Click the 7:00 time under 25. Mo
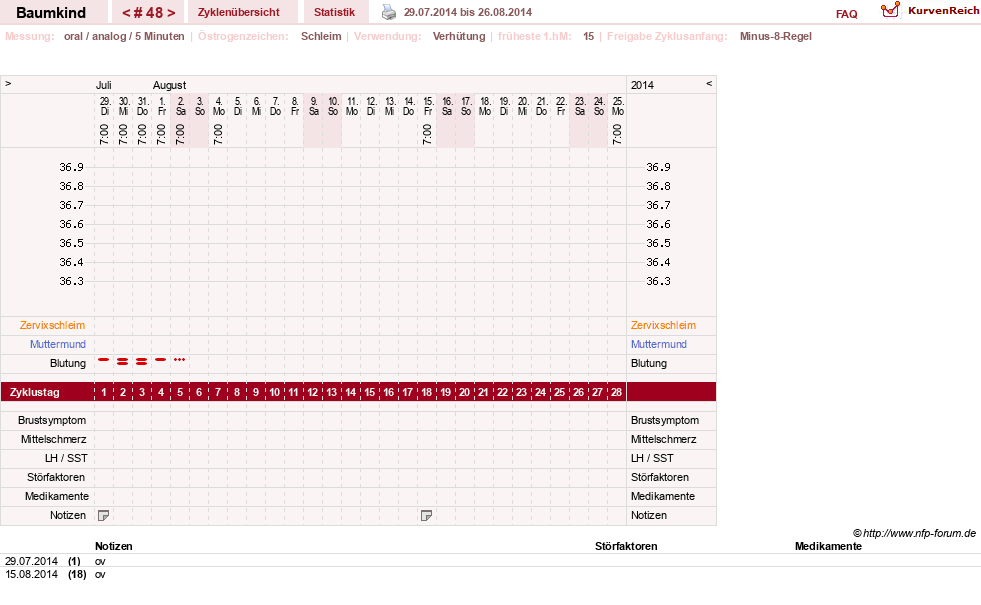Image resolution: width=981 pixels, height=605 pixels. click(617, 134)
